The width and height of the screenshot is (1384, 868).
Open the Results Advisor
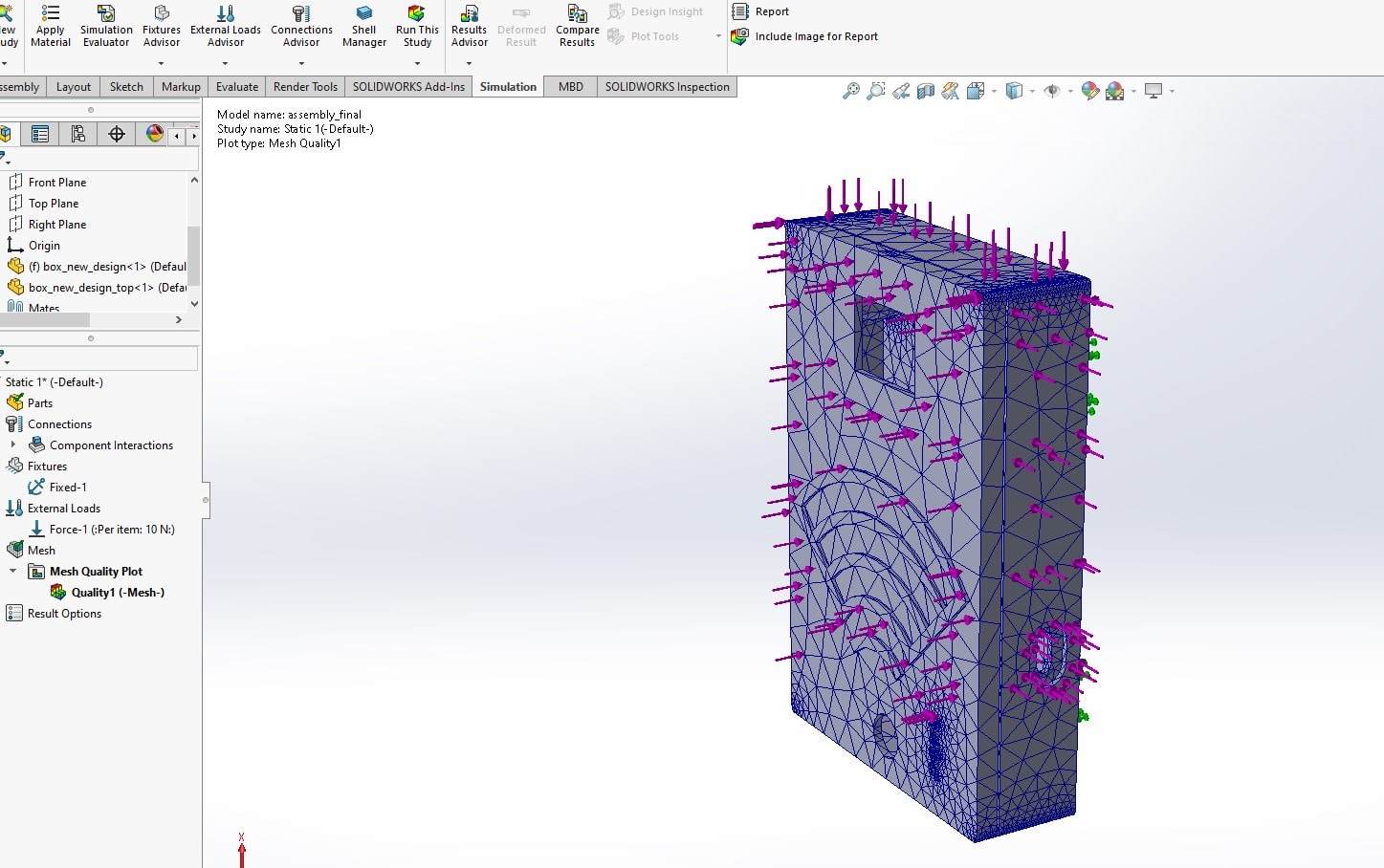470,26
